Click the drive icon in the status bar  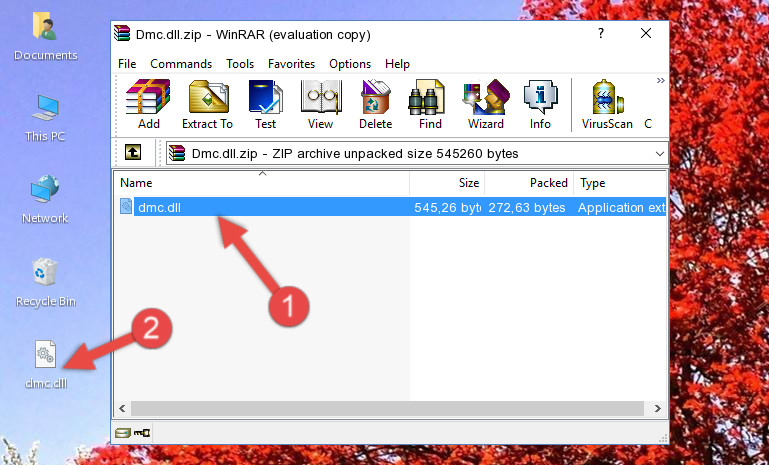(x=123, y=433)
